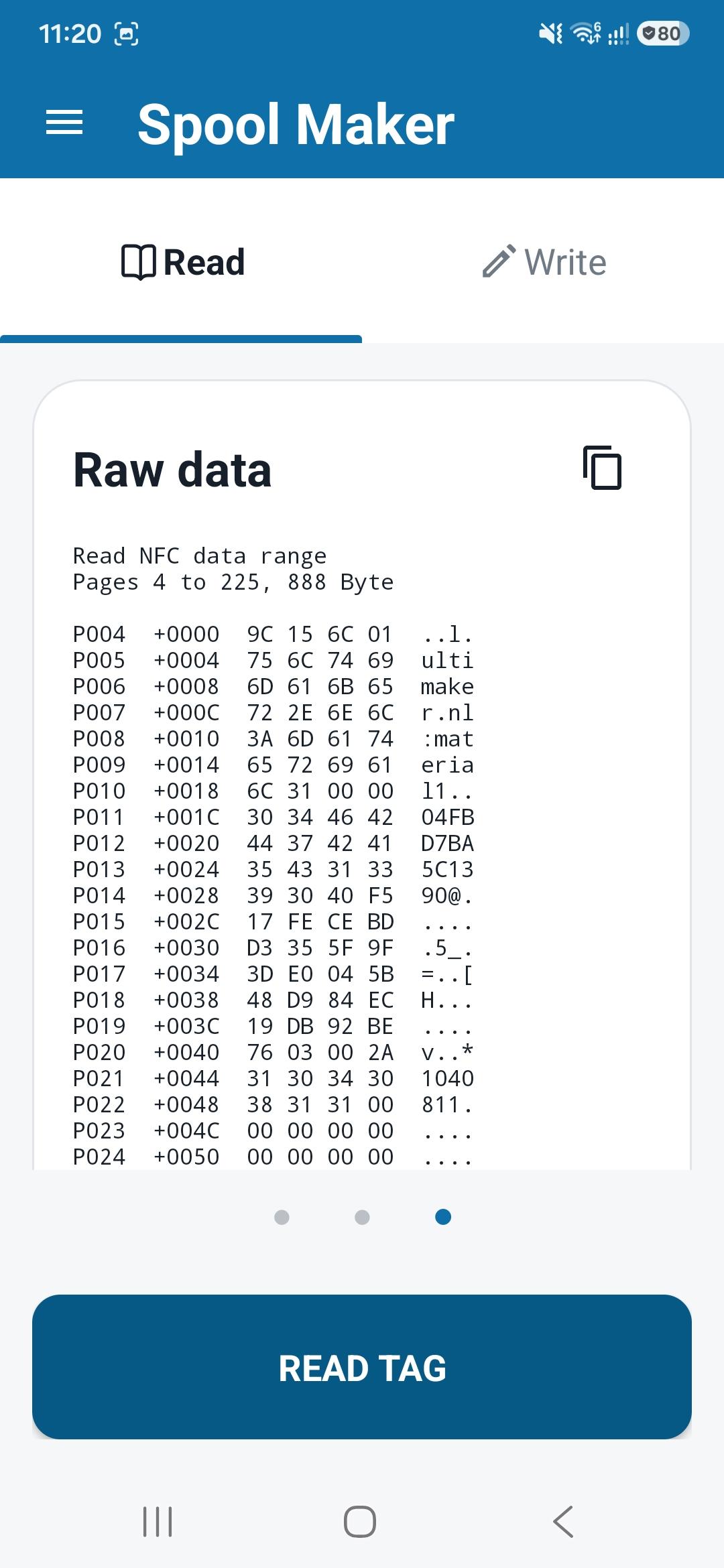Tap the muted sound status icon
Screen dimensions: 724x1568
point(551,34)
